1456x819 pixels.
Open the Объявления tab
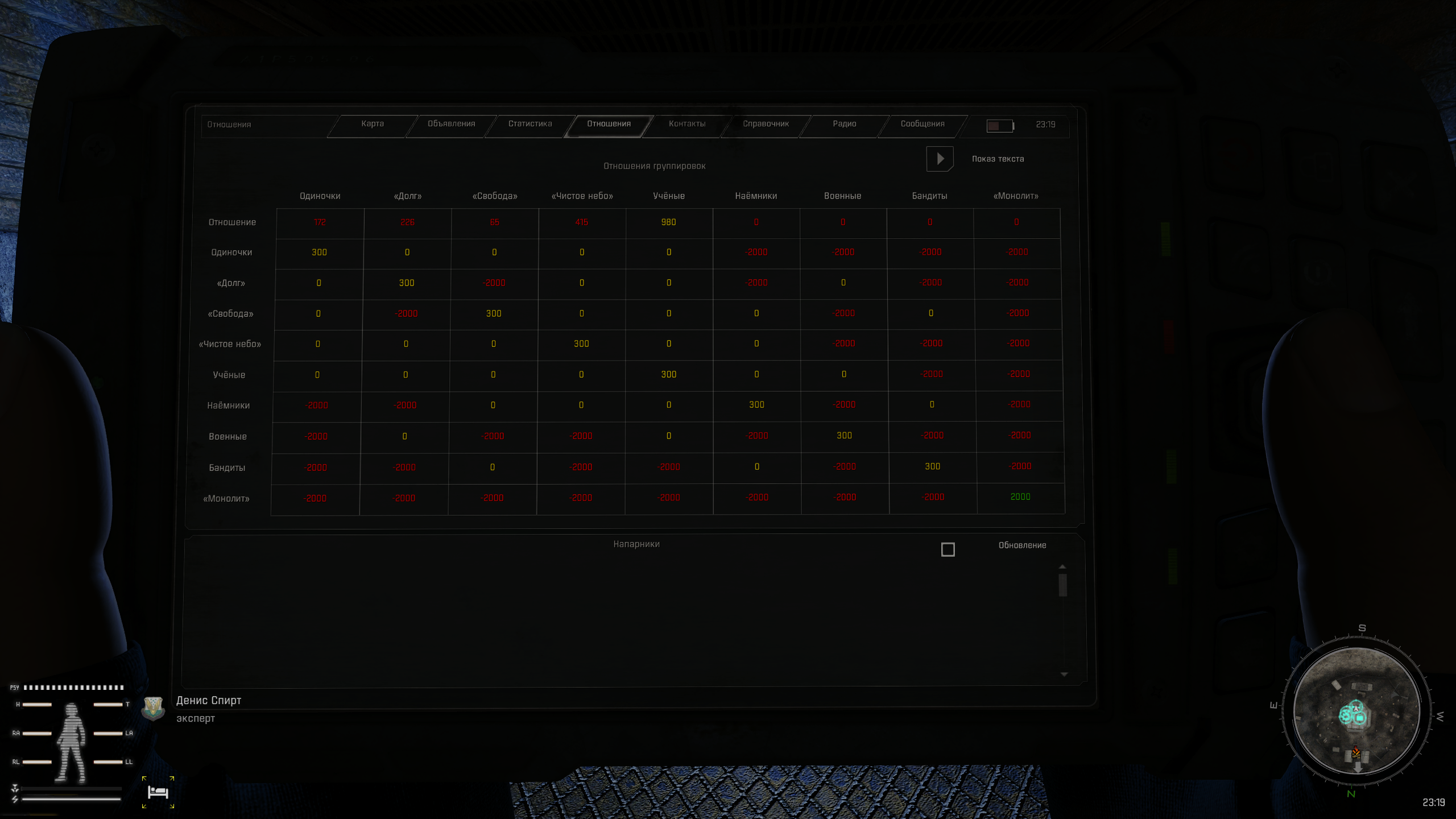(451, 124)
